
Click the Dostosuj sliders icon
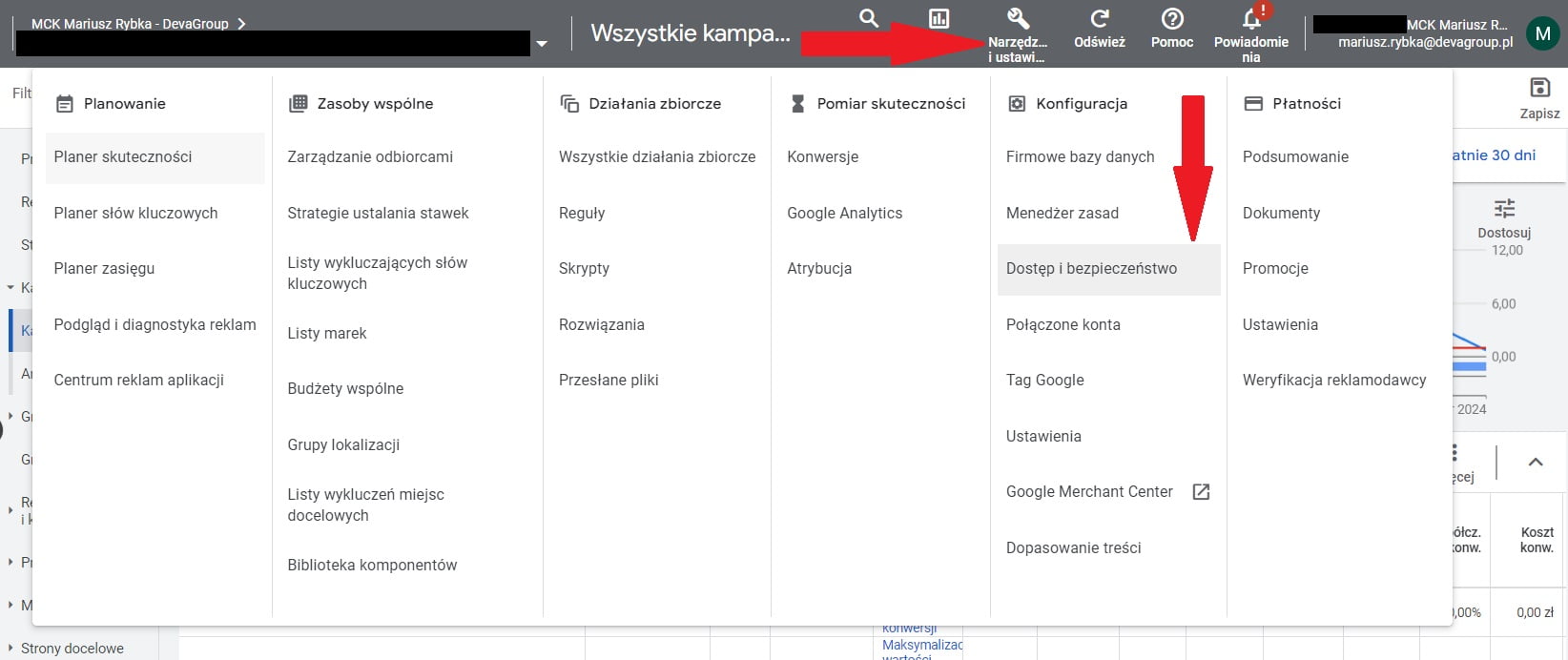(1504, 209)
